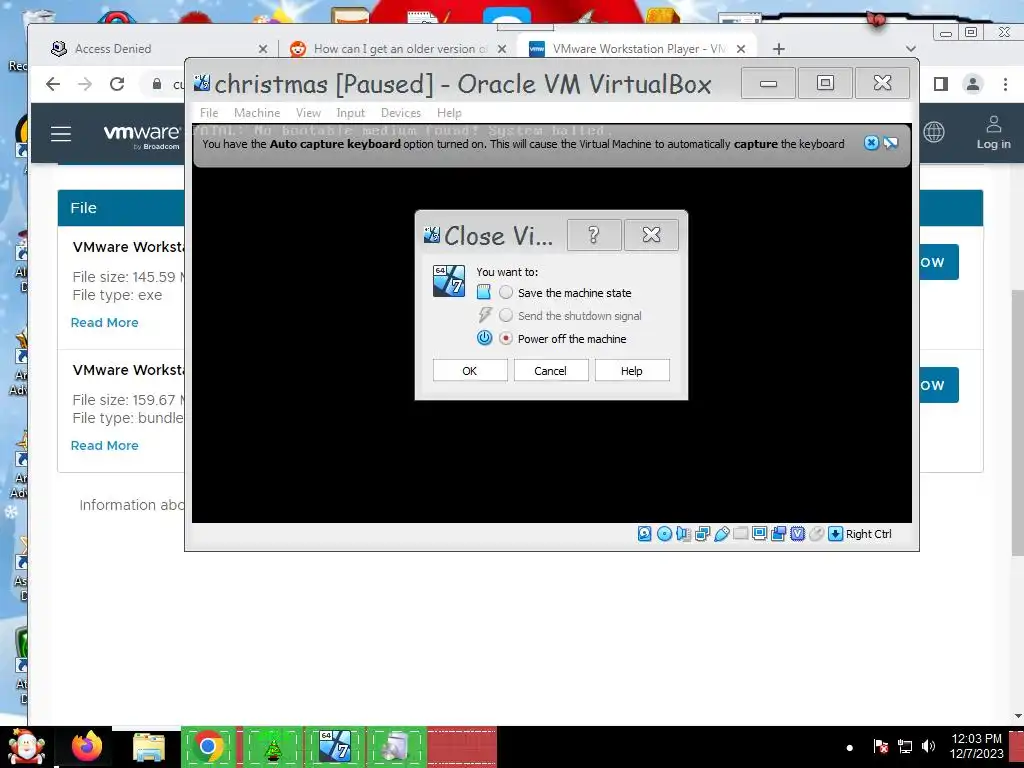The image size is (1024, 768).
Task: Click the shared folders status icon
Action: click(x=741, y=534)
